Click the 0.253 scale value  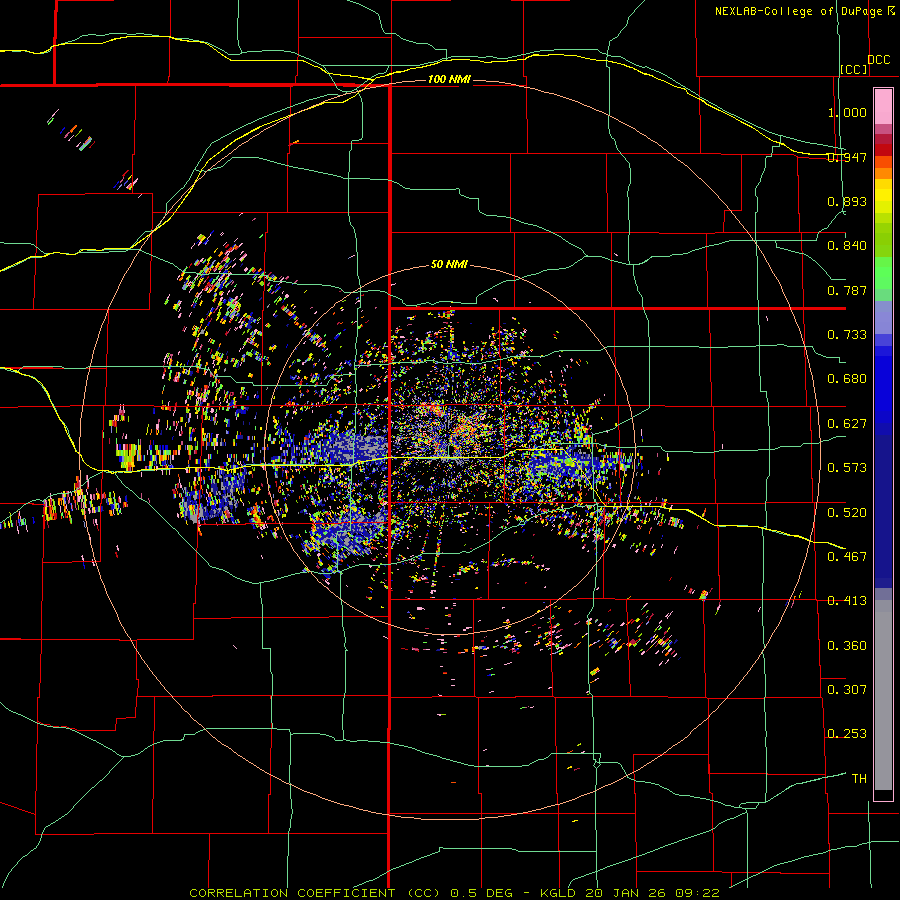[x=847, y=734]
